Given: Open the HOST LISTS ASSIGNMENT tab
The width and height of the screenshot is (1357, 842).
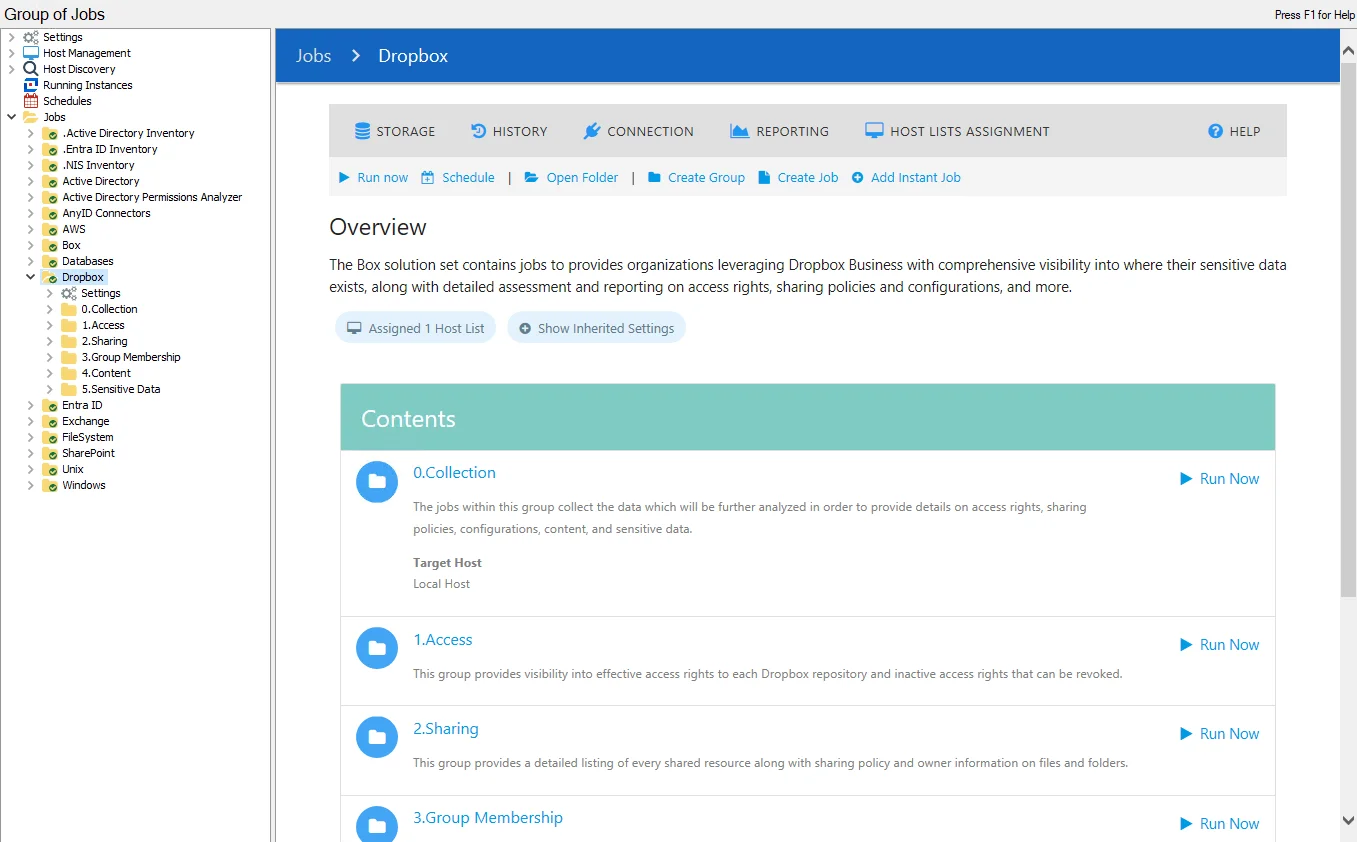Looking at the screenshot, I should [957, 131].
